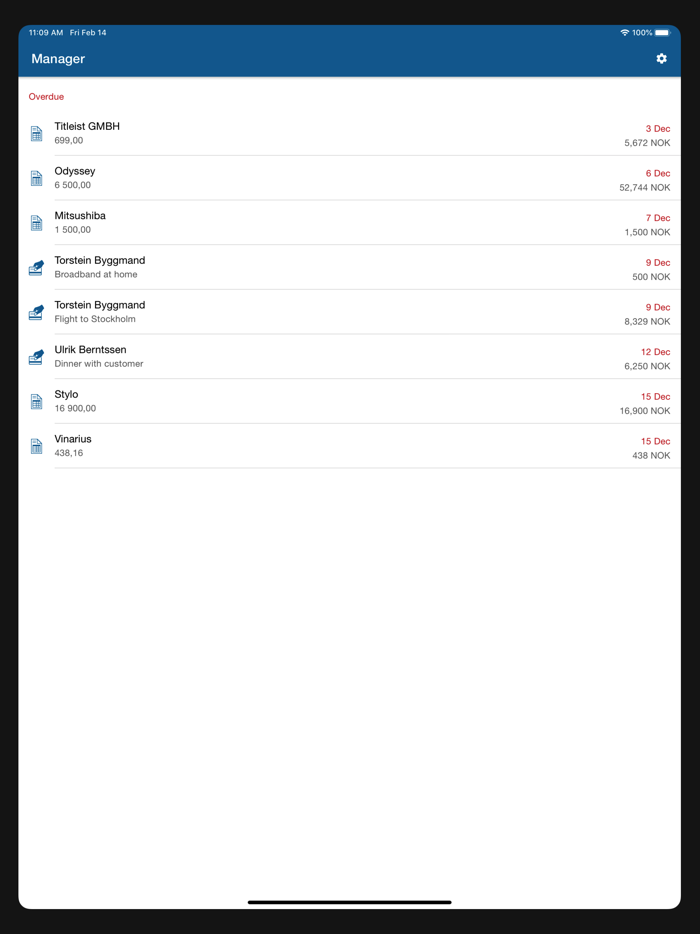700x934 pixels.
Task: Click the expense icon for Broadband at home
Action: point(36,267)
